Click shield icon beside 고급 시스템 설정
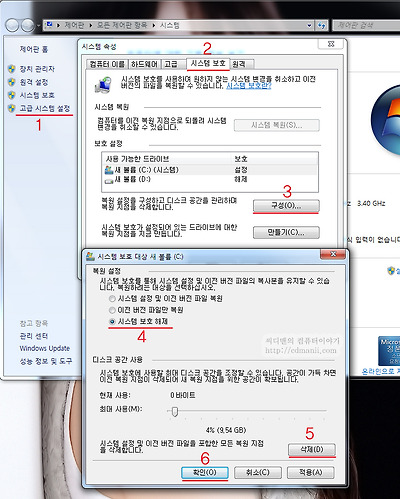 coord(12,108)
